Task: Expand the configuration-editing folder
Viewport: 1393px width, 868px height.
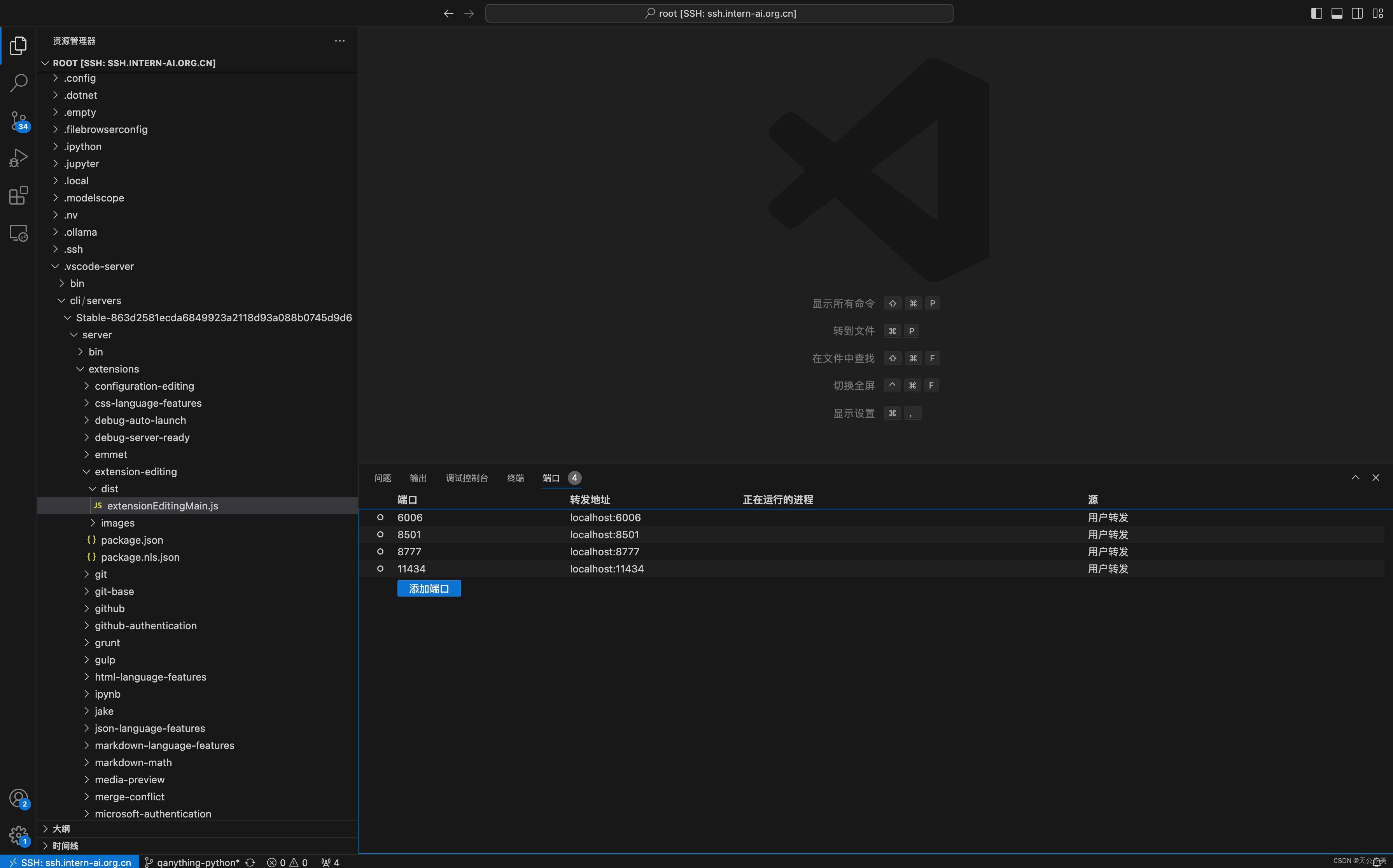Action: [x=198, y=386]
